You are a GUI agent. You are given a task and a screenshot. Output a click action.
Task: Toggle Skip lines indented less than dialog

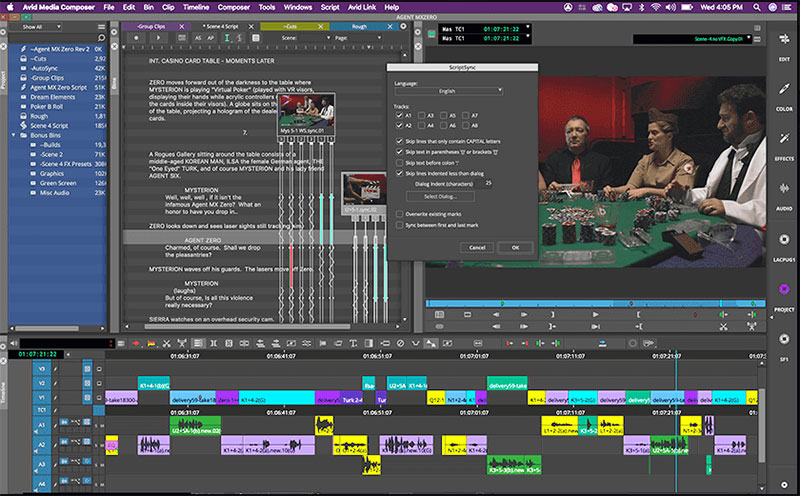coord(399,173)
